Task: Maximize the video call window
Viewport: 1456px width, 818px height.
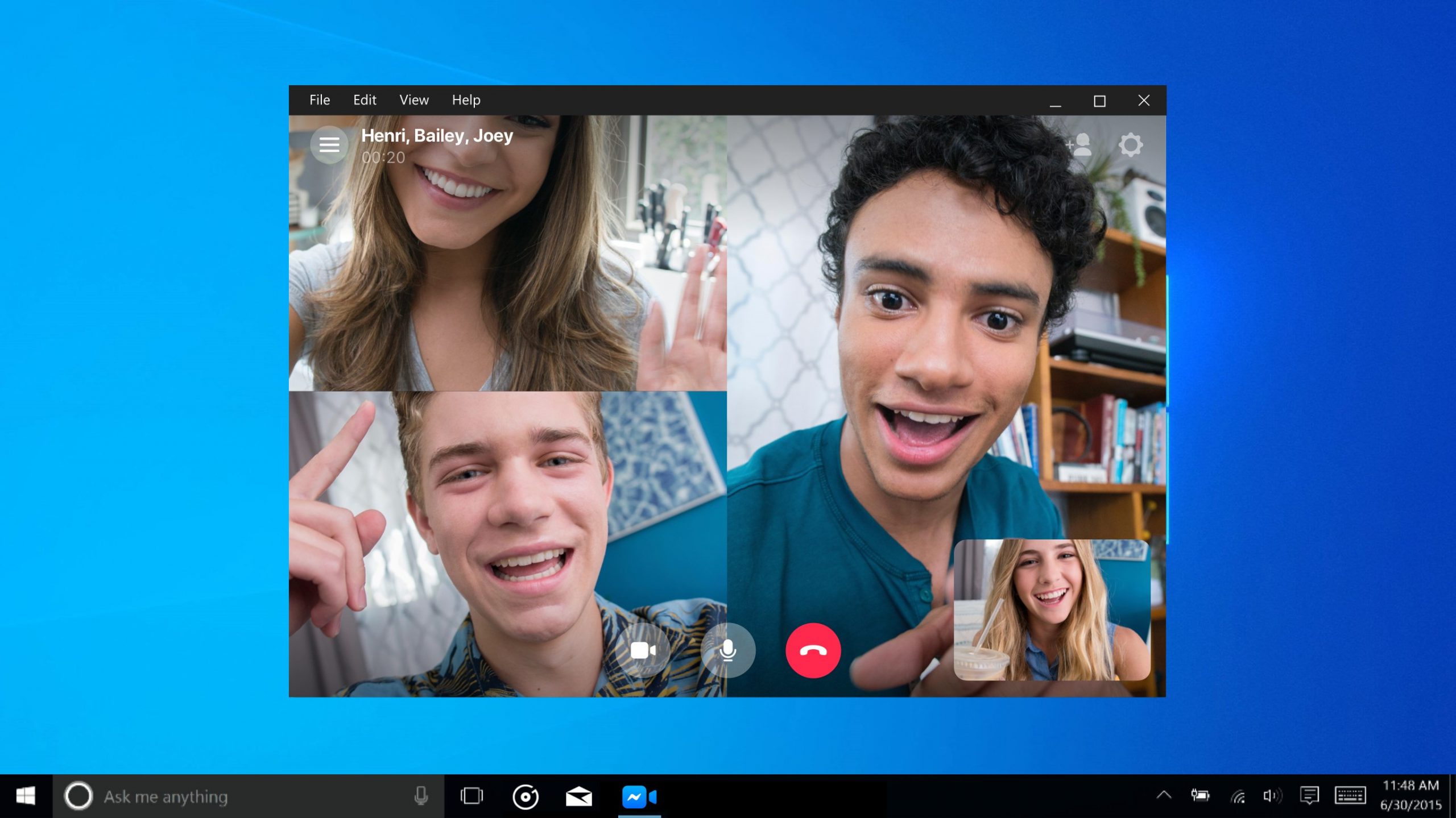Action: tap(1099, 101)
